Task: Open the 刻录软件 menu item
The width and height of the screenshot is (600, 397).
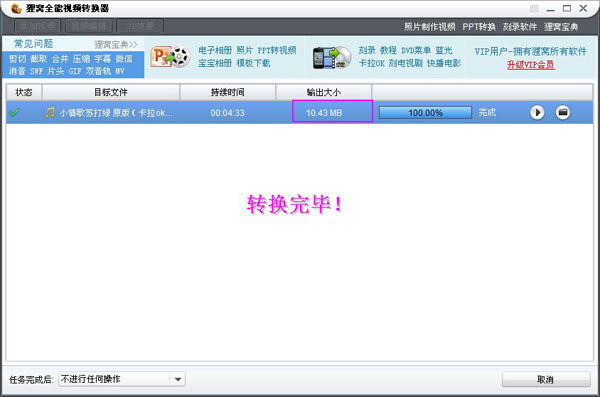Action: (520, 27)
